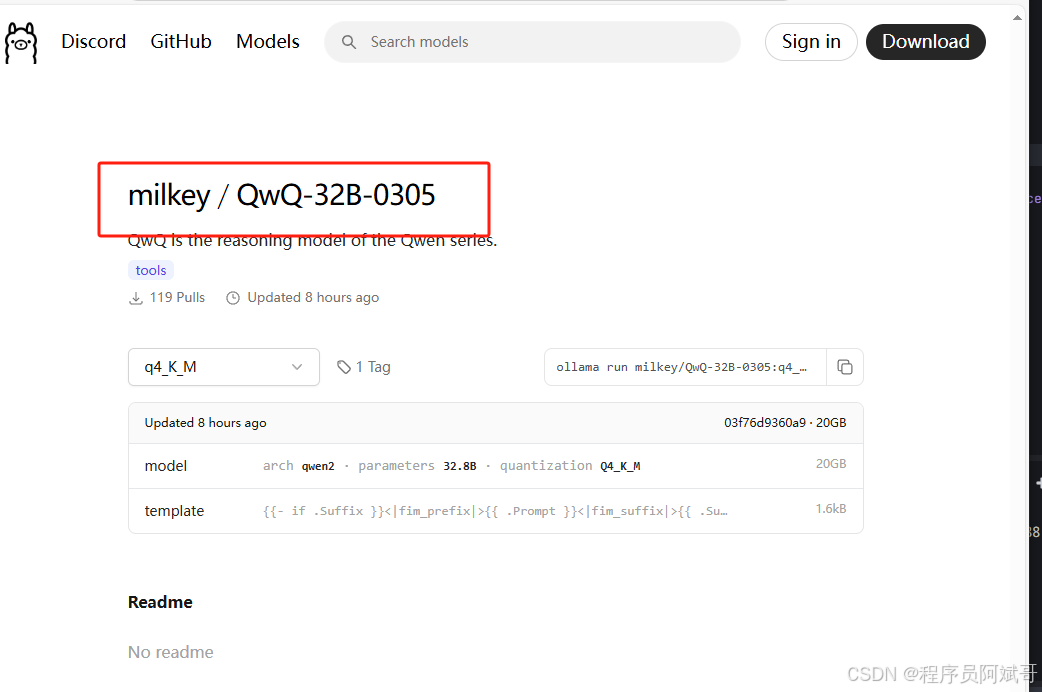This screenshot has height=692, width=1042.
Task: Click Updated 8 hours ago in table header
Action: [205, 423]
